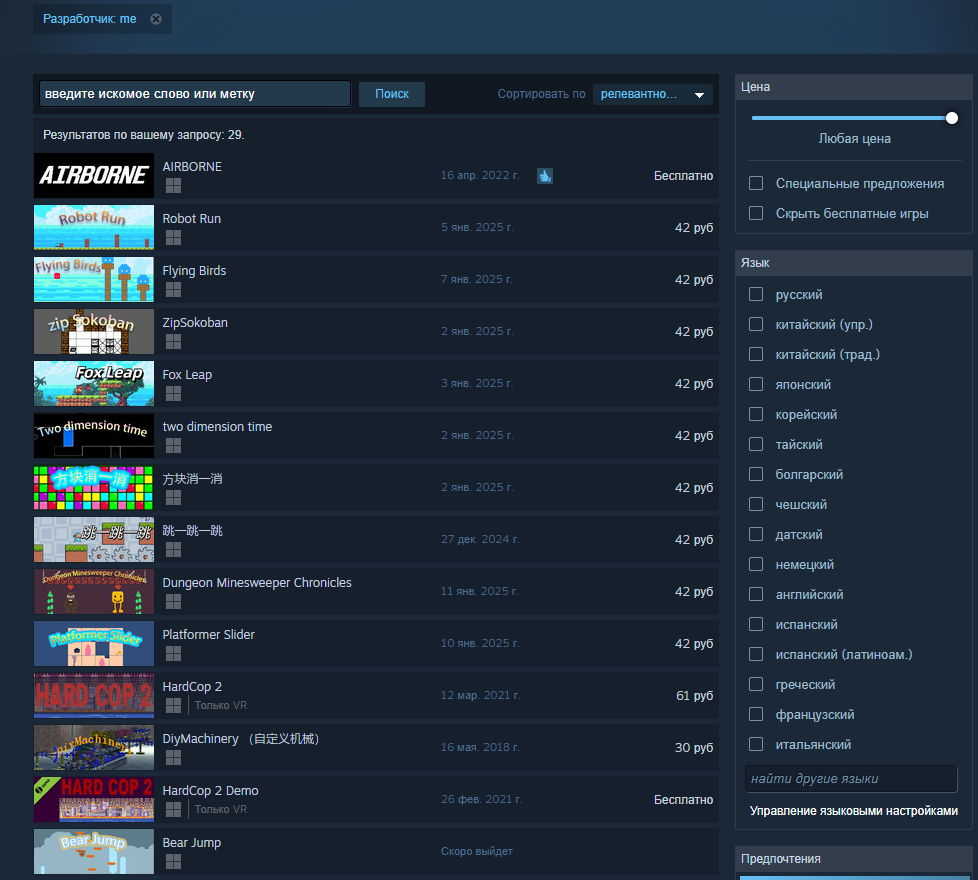Image resolution: width=978 pixels, height=880 pixels.
Task: Open the 方块消一消 thumbnail
Action: (x=94, y=487)
